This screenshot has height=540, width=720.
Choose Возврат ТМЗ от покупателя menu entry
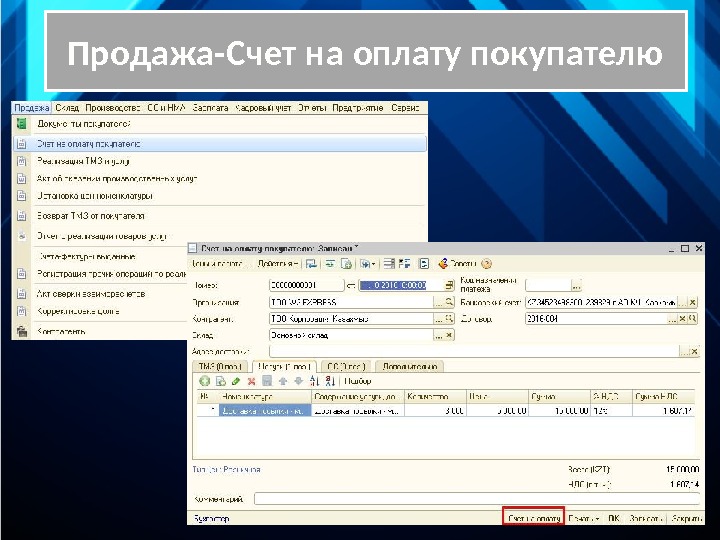pos(220,216)
